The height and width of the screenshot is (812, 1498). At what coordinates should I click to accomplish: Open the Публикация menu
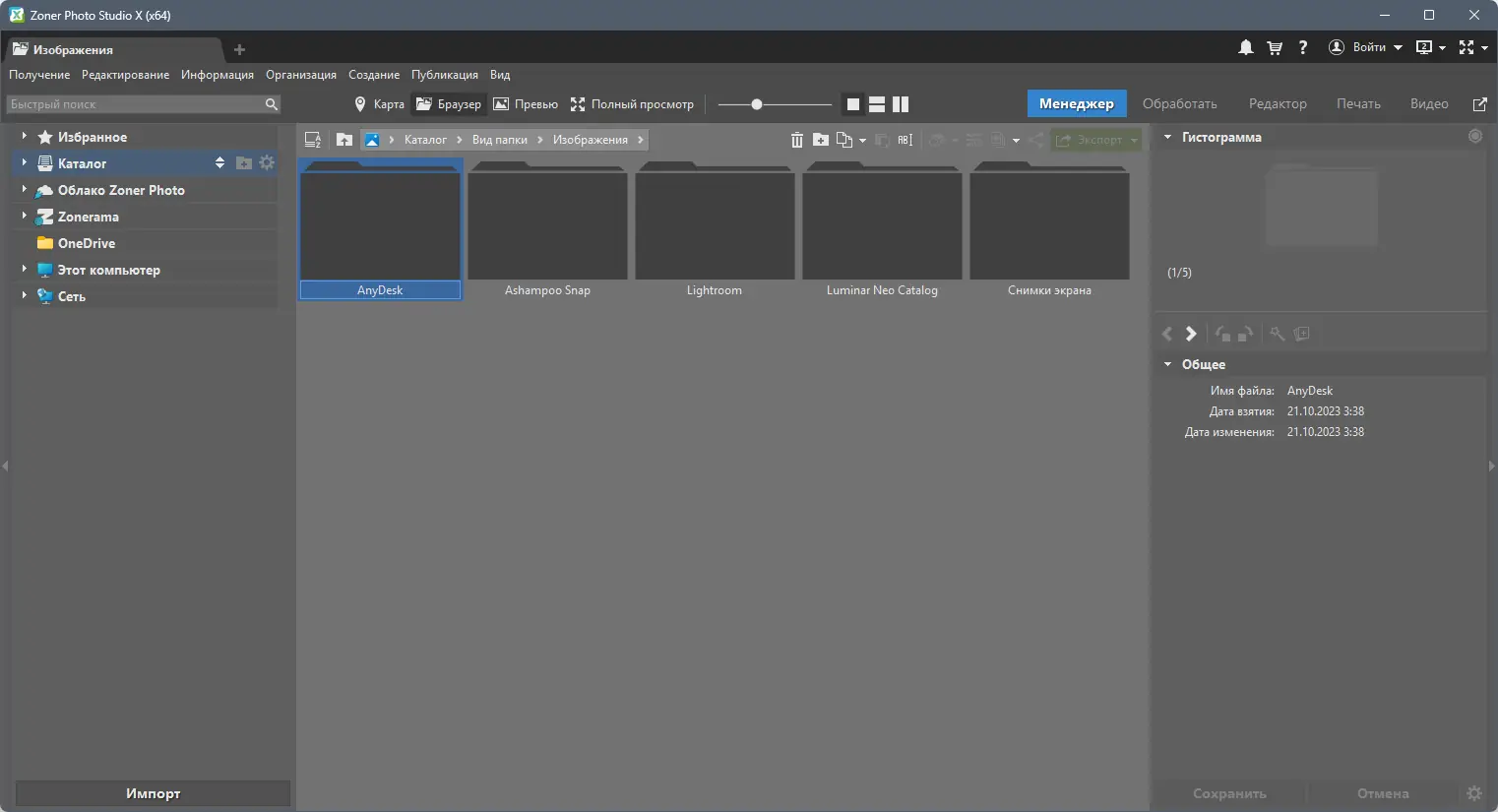pos(445,75)
